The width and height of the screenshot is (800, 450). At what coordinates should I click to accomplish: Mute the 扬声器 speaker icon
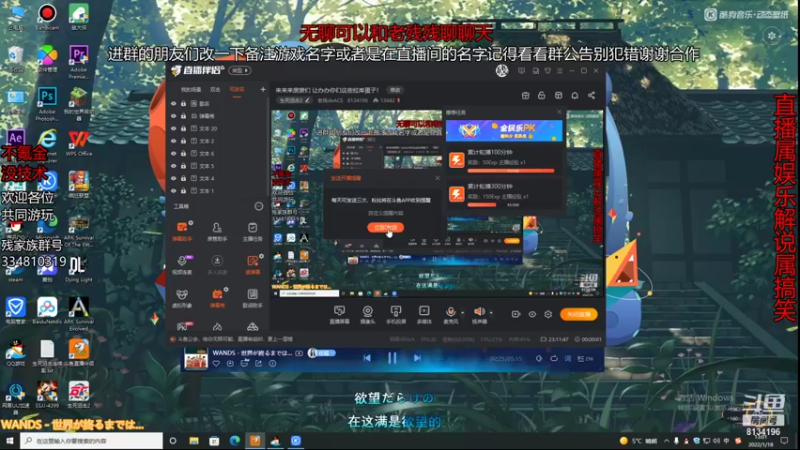pyautogui.click(x=479, y=312)
